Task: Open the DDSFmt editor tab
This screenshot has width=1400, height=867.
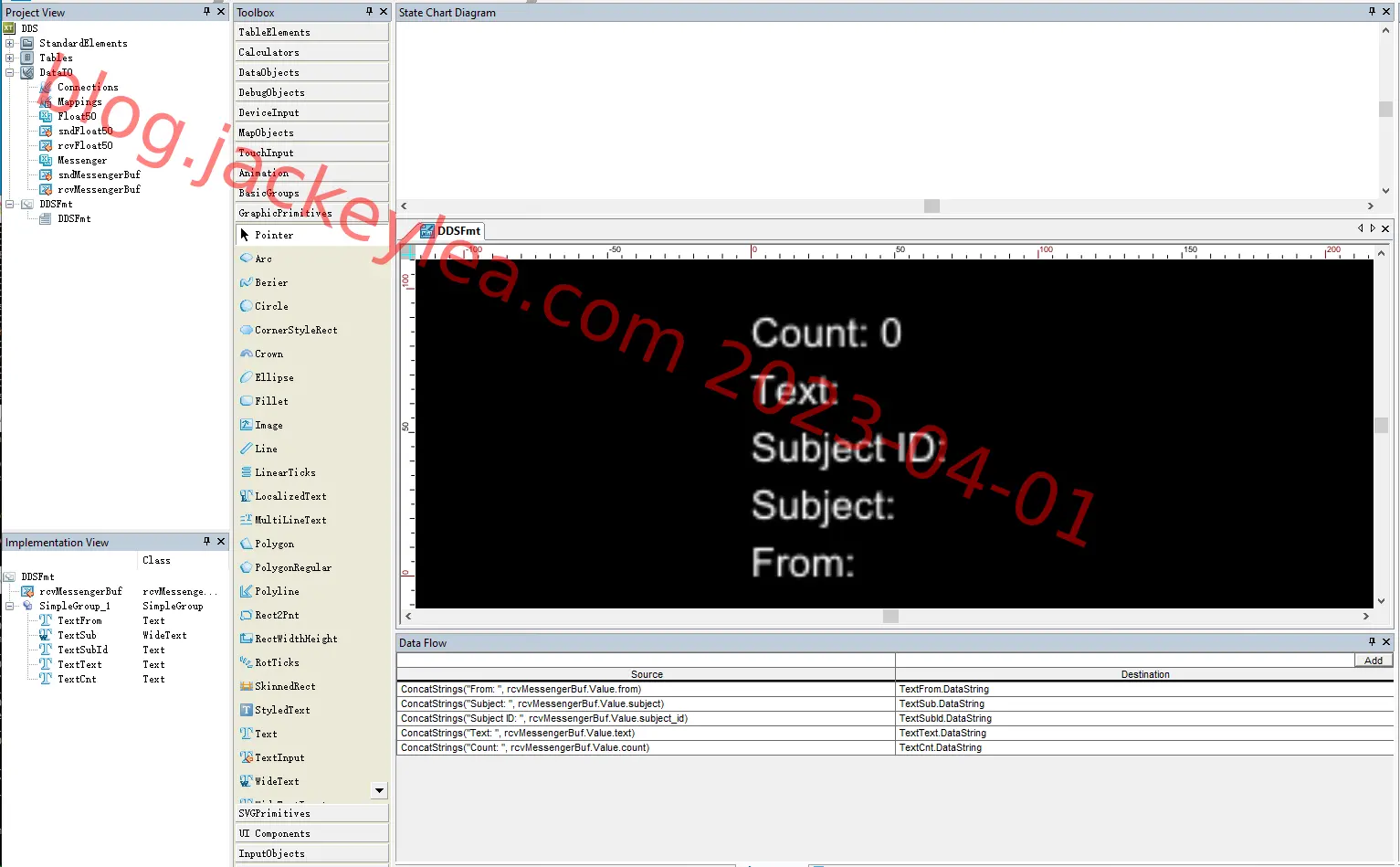Action: pyautogui.click(x=451, y=231)
